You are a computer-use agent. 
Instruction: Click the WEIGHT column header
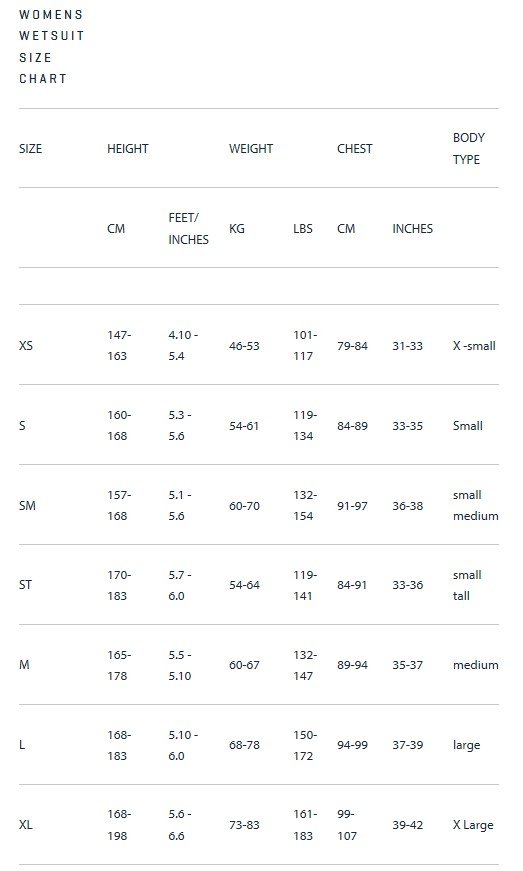point(251,149)
